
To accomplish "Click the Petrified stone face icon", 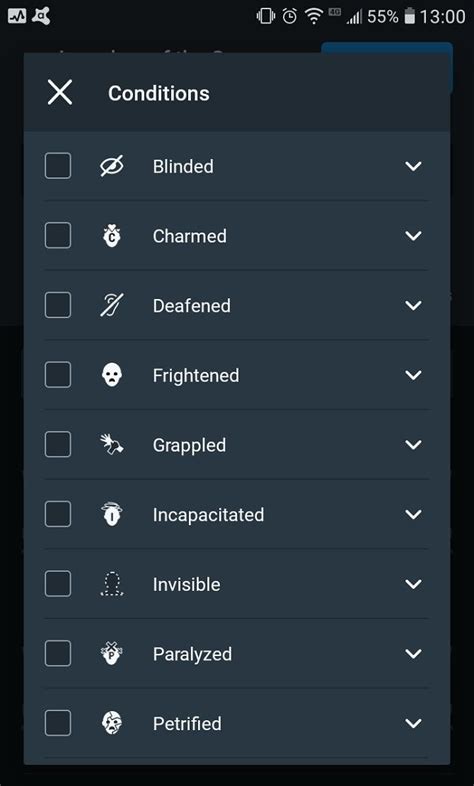I will (x=111, y=723).
